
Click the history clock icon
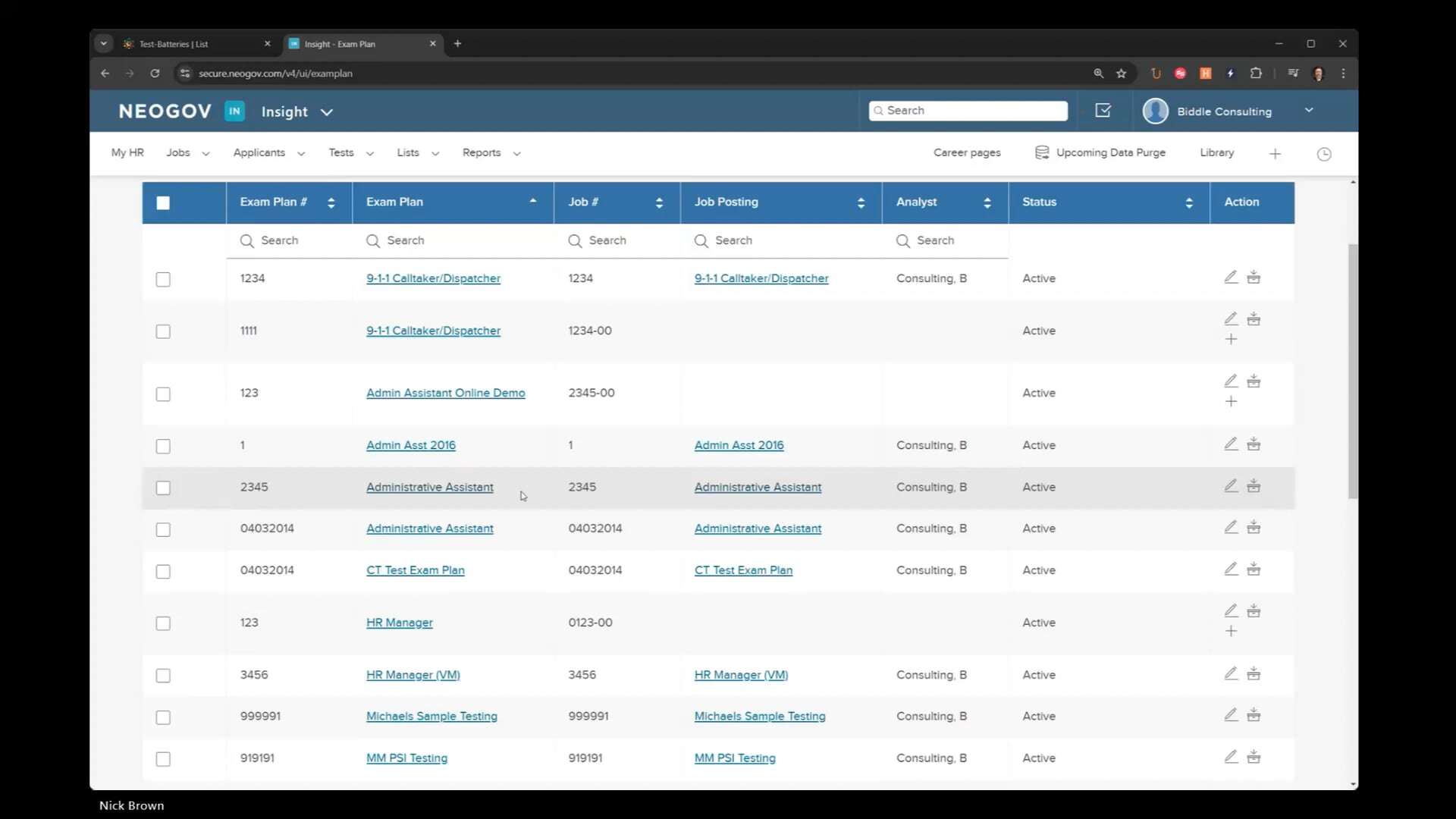click(1324, 154)
